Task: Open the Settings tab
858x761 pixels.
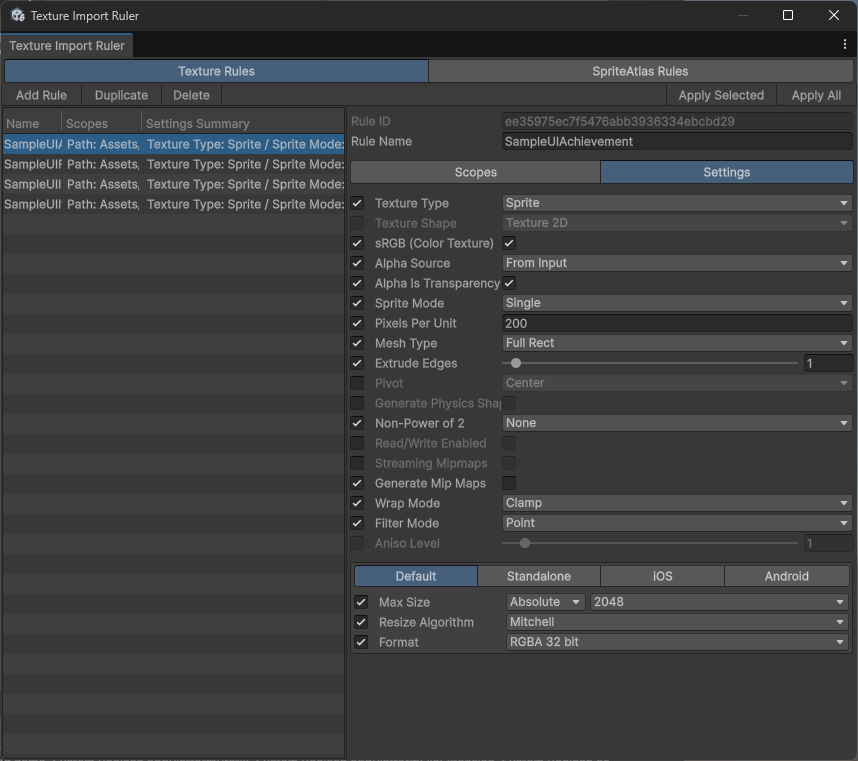Action: click(726, 172)
